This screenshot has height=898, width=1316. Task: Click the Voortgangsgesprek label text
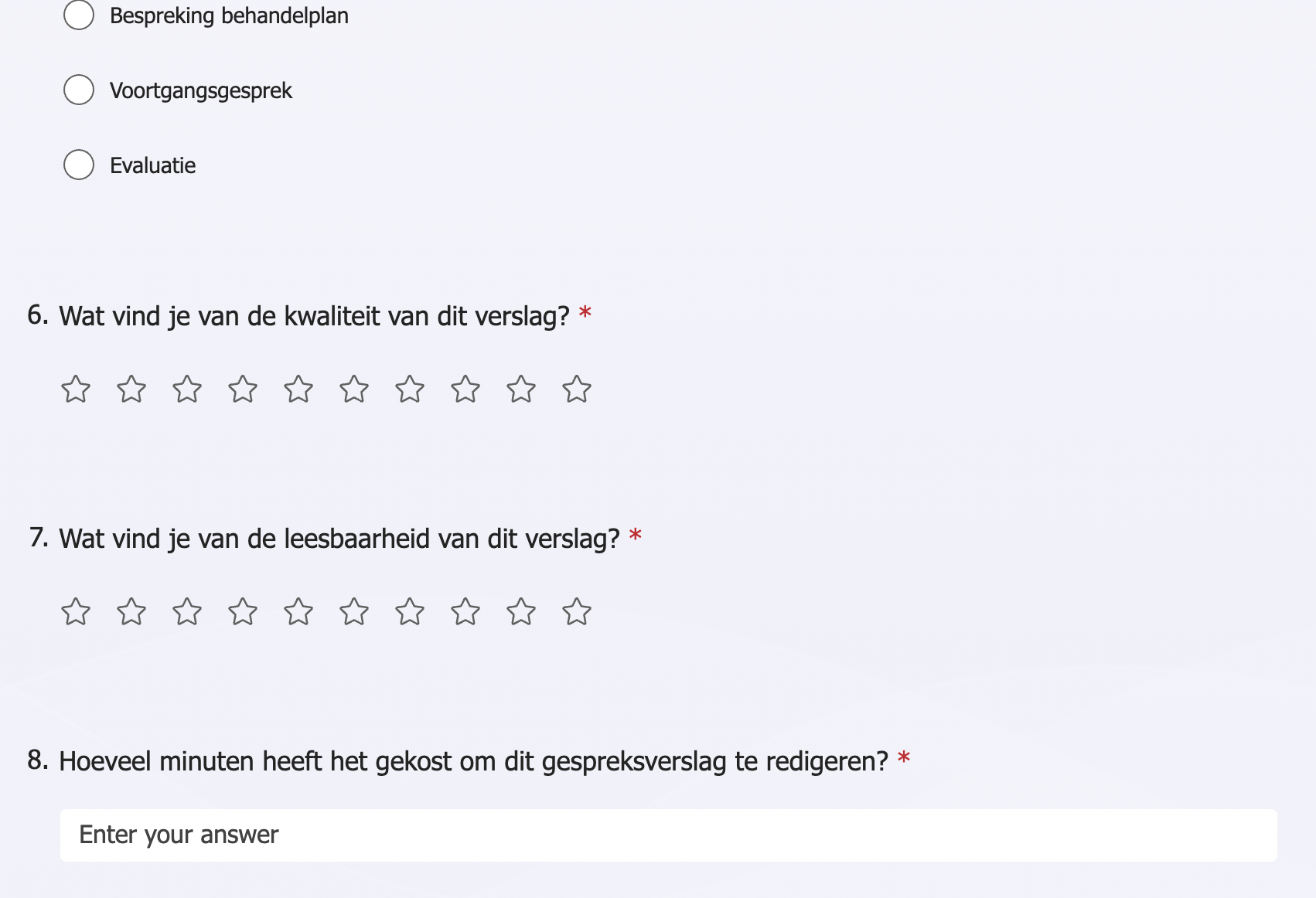(201, 90)
